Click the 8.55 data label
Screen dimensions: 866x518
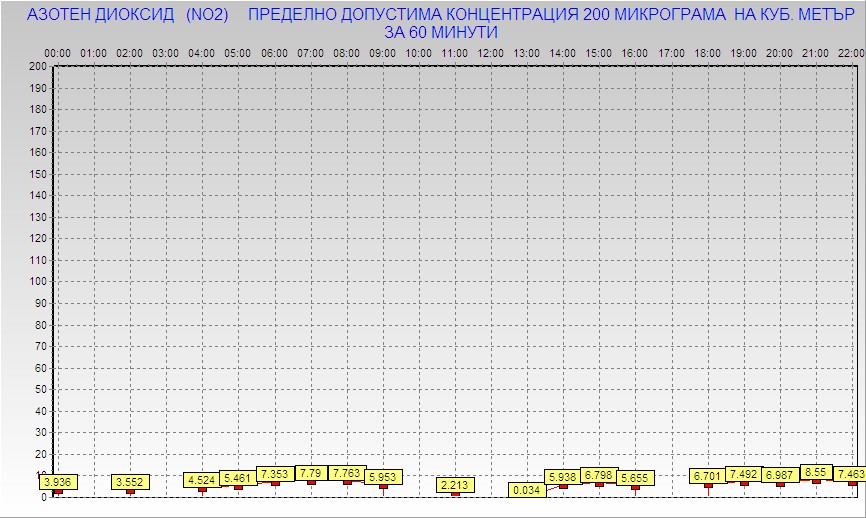(x=816, y=472)
